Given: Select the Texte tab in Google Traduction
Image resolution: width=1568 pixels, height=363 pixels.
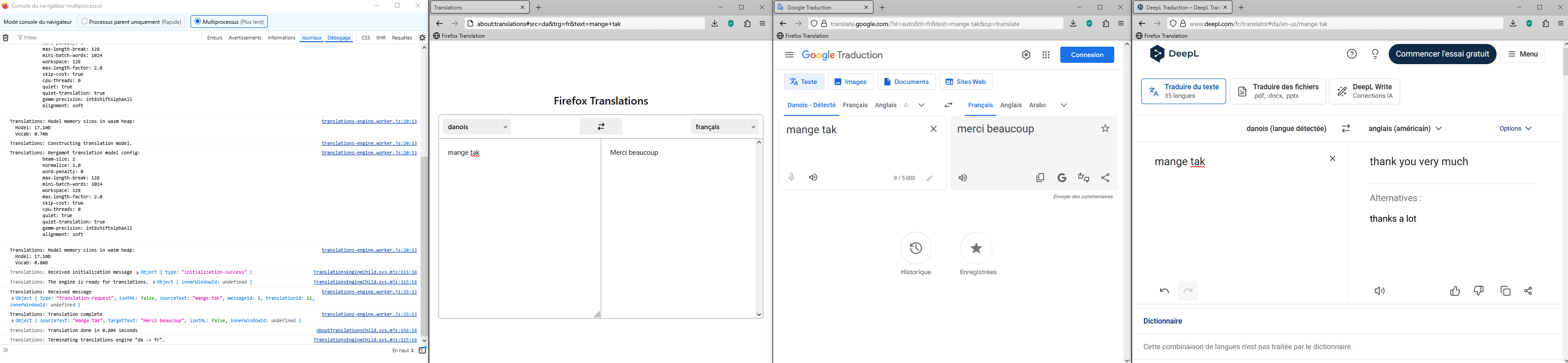Looking at the screenshot, I should (x=804, y=82).
